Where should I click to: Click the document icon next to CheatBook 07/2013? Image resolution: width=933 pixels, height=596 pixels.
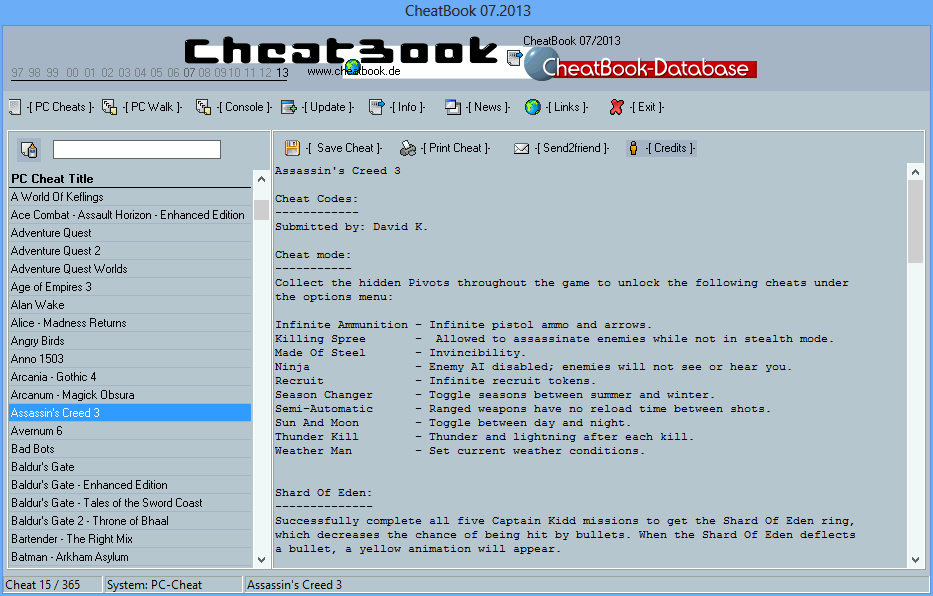(515, 58)
